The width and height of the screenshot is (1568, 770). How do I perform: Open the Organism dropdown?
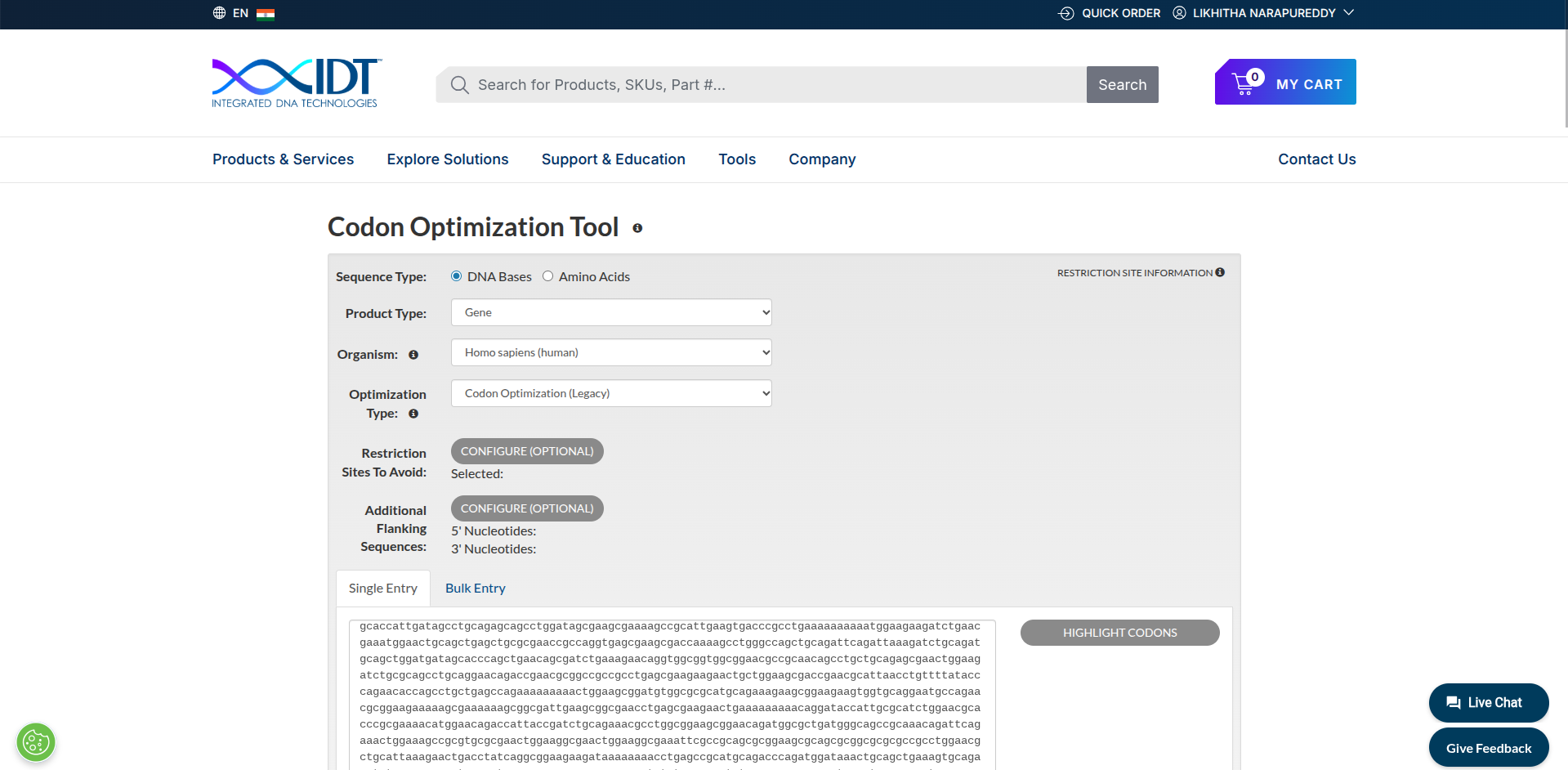tap(610, 352)
